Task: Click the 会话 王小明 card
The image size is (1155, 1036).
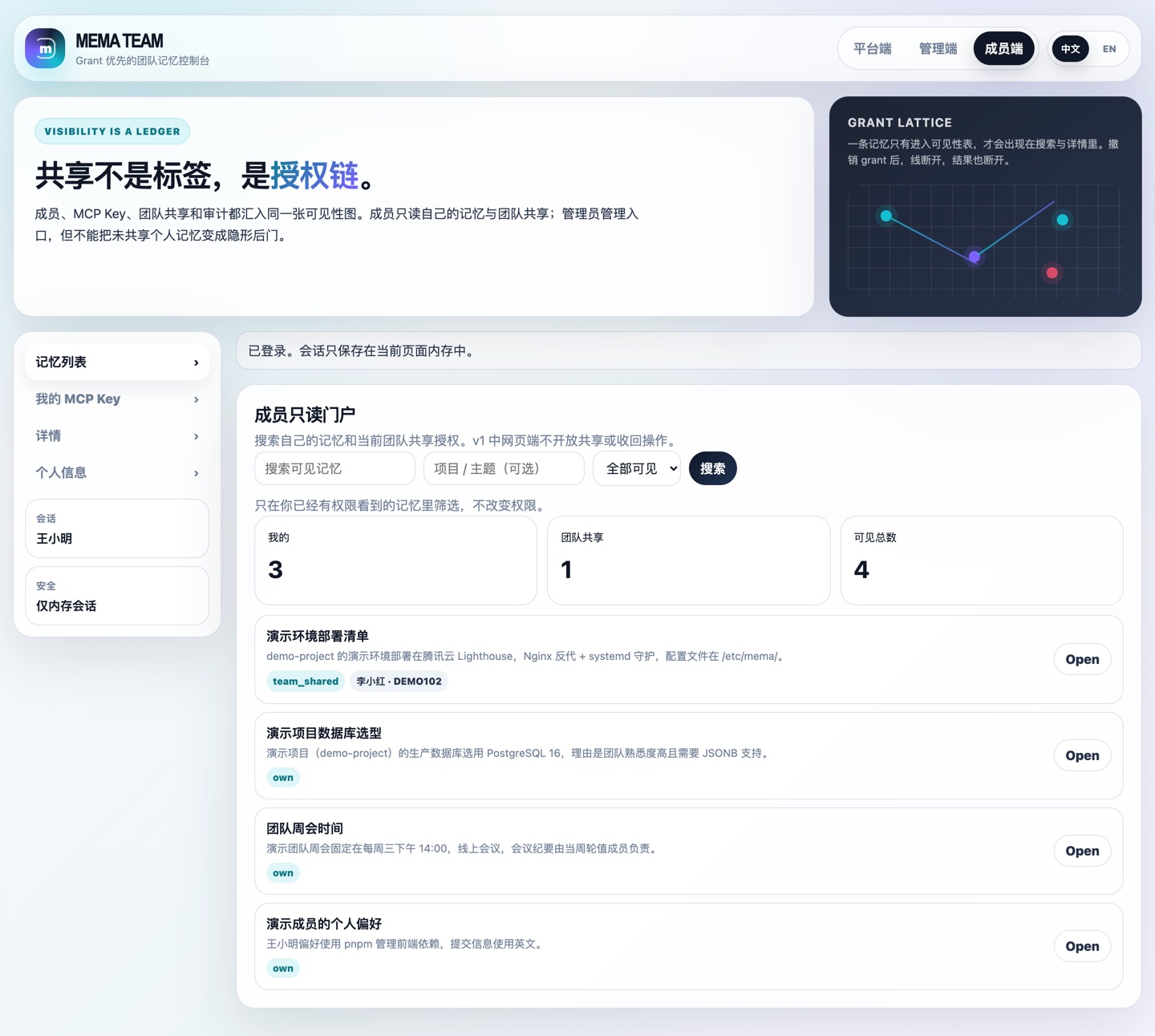Action: click(x=117, y=528)
